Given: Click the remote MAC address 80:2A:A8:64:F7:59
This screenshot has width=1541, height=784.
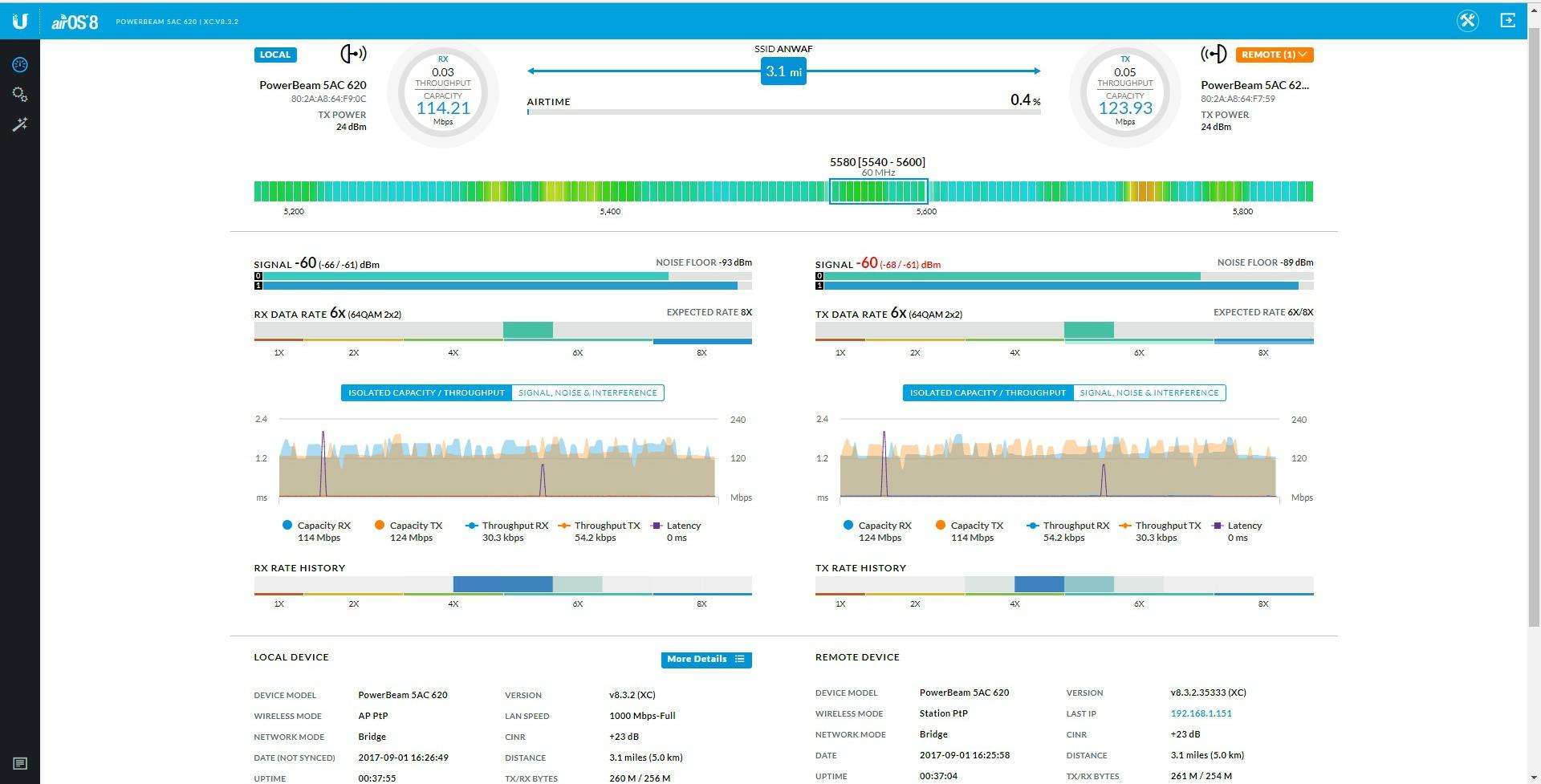Looking at the screenshot, I should point(1238,100).
